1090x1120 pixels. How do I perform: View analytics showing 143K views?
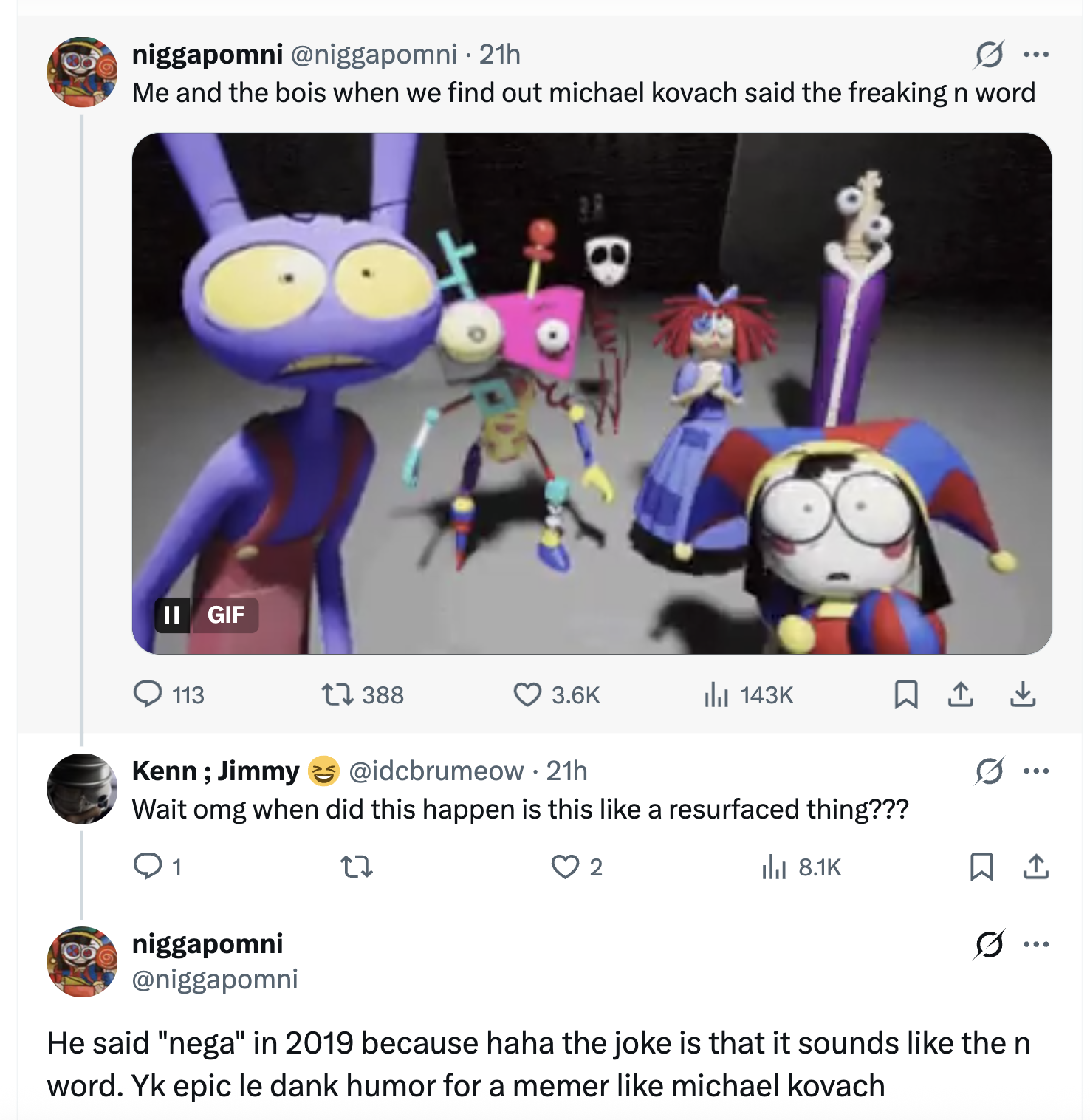coord(716,694)
